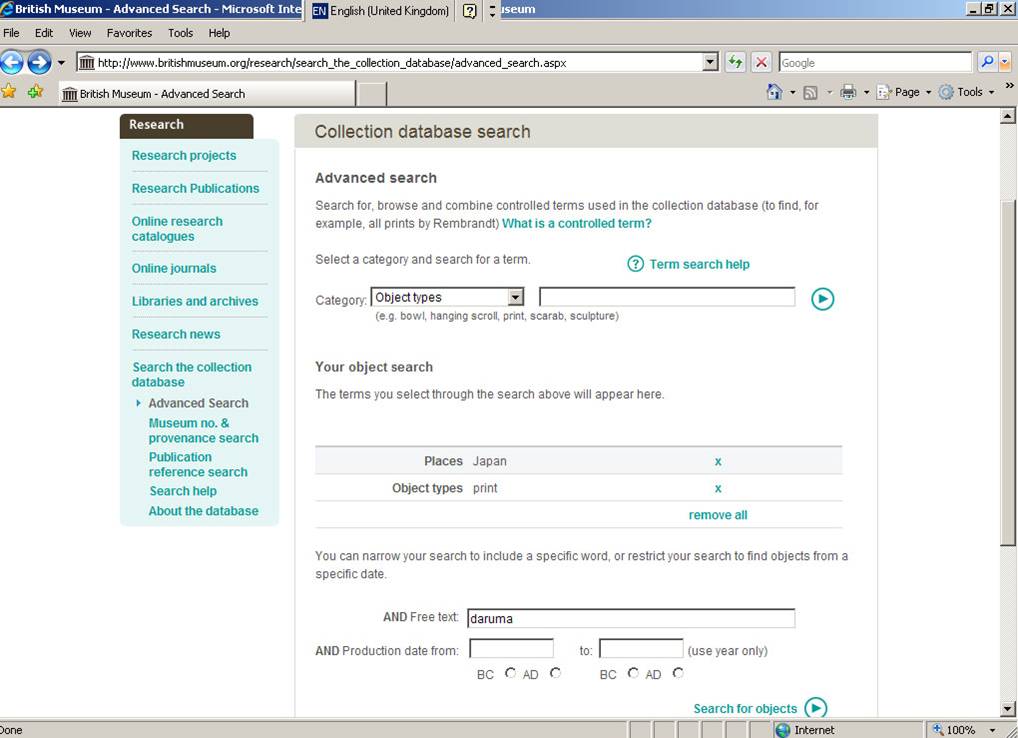Print the page with the printer icon
This screenshot has height=738, width=1018.
click(848, 92)
